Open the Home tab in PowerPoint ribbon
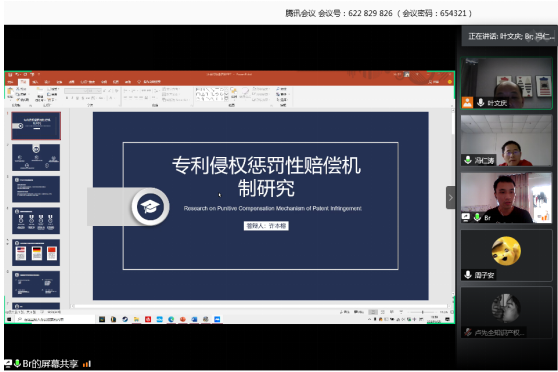The width and height of the screenshot is (558, 372). tap(23, 82)
